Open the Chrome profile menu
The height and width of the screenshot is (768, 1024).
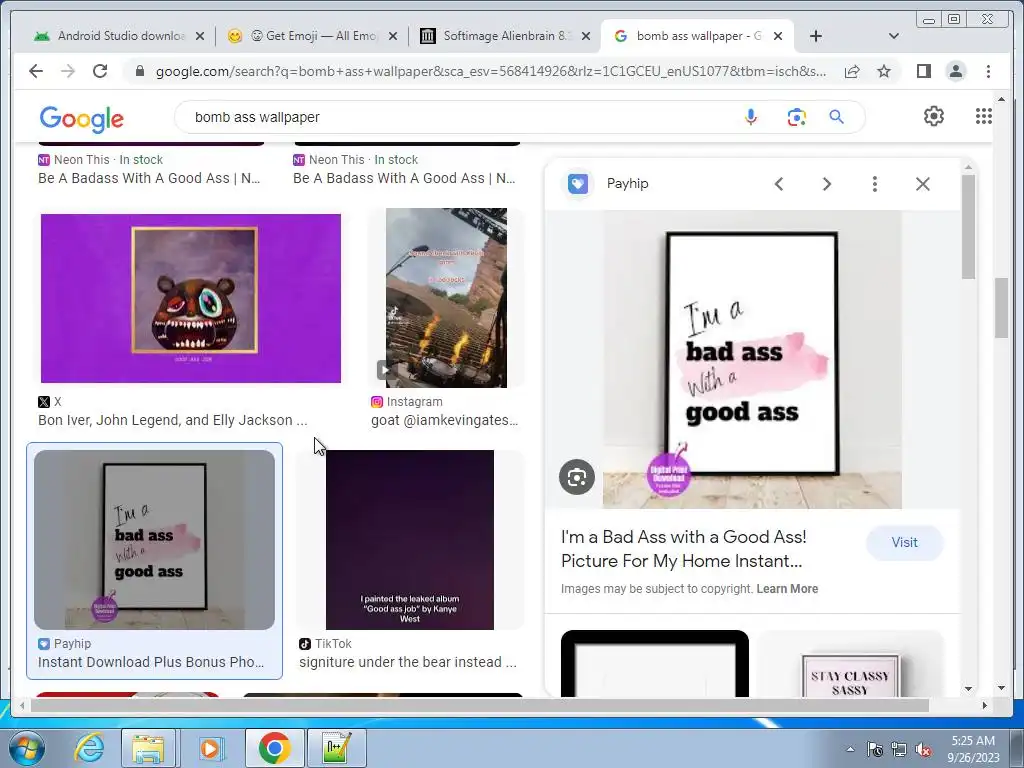955,71
